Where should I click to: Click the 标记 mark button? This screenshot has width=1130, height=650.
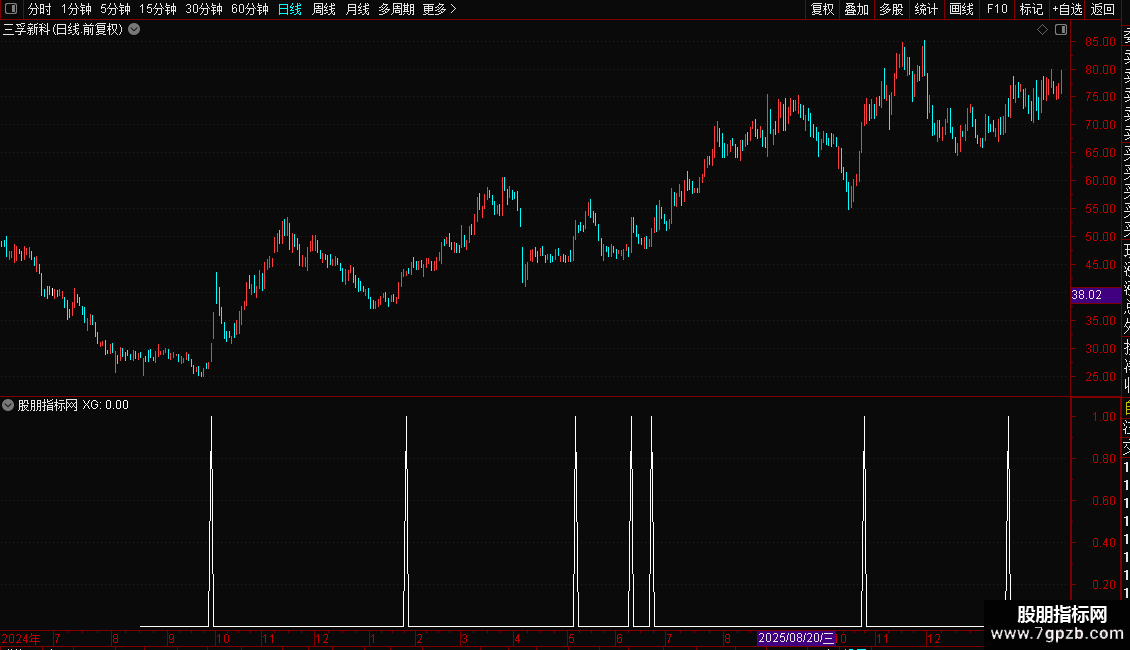(x=1031, y=9)
